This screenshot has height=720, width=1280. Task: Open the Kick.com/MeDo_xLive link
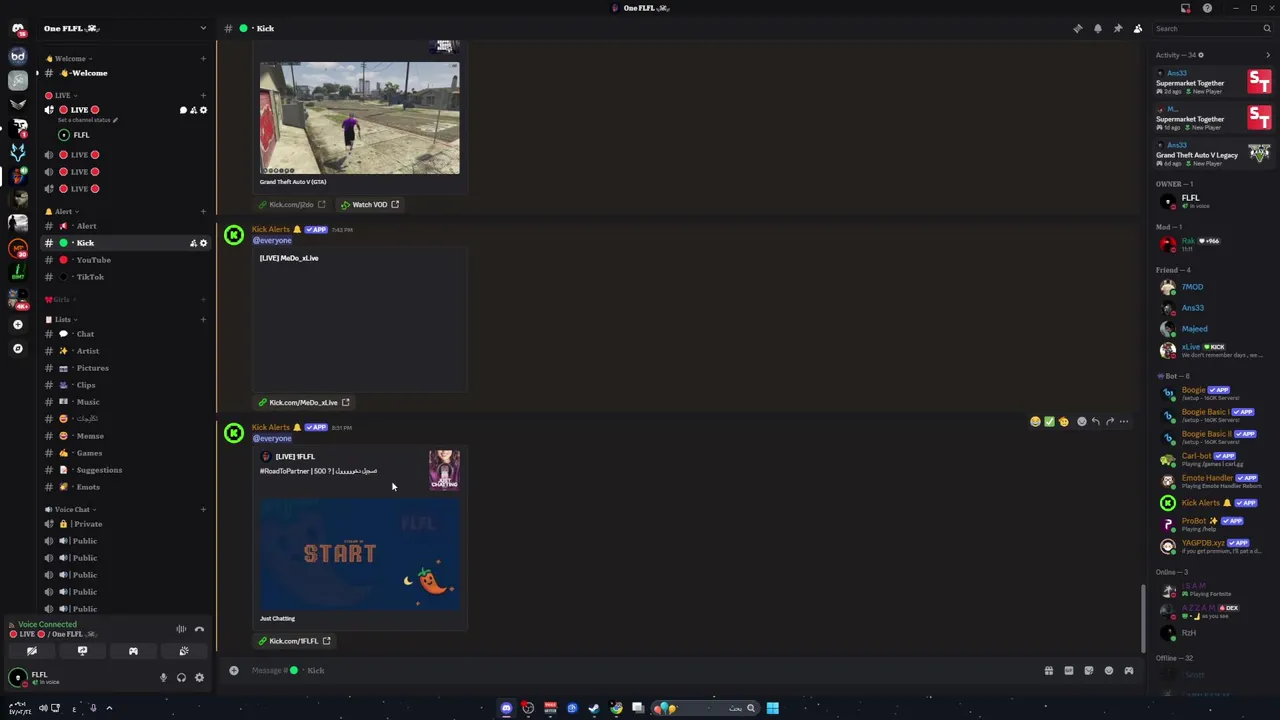304,402
